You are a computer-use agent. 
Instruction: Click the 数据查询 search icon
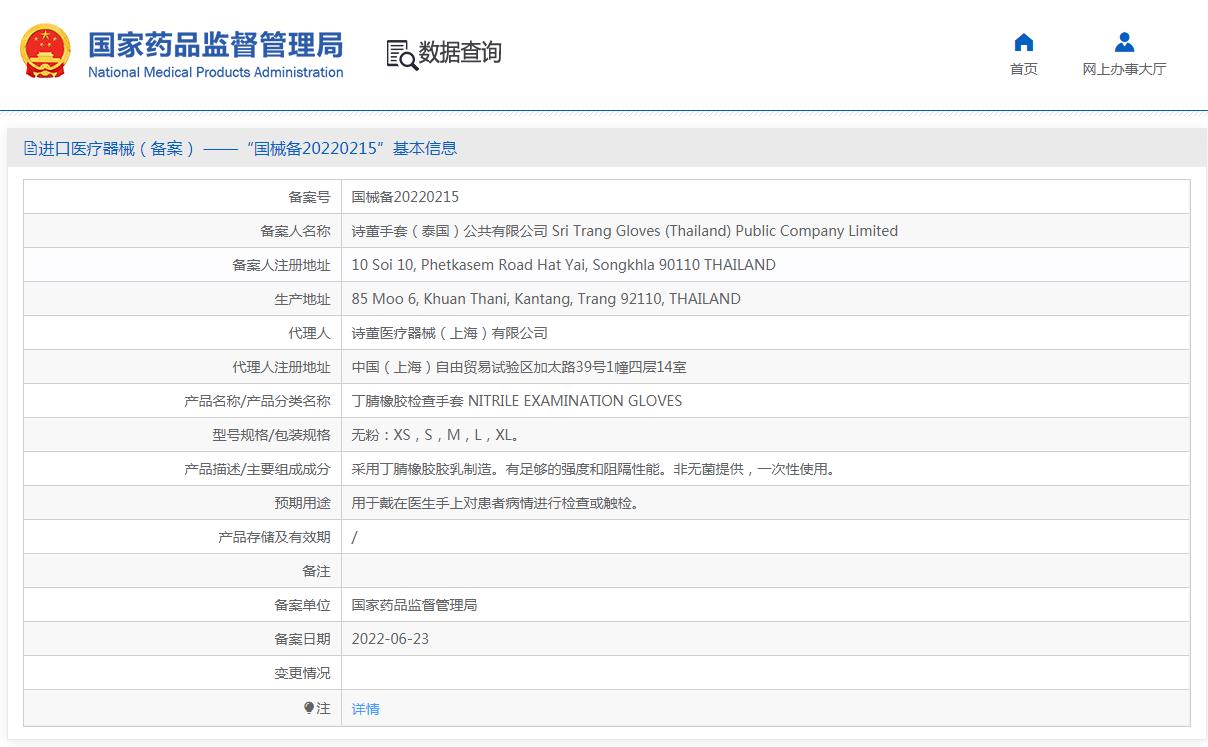[402, 55]
